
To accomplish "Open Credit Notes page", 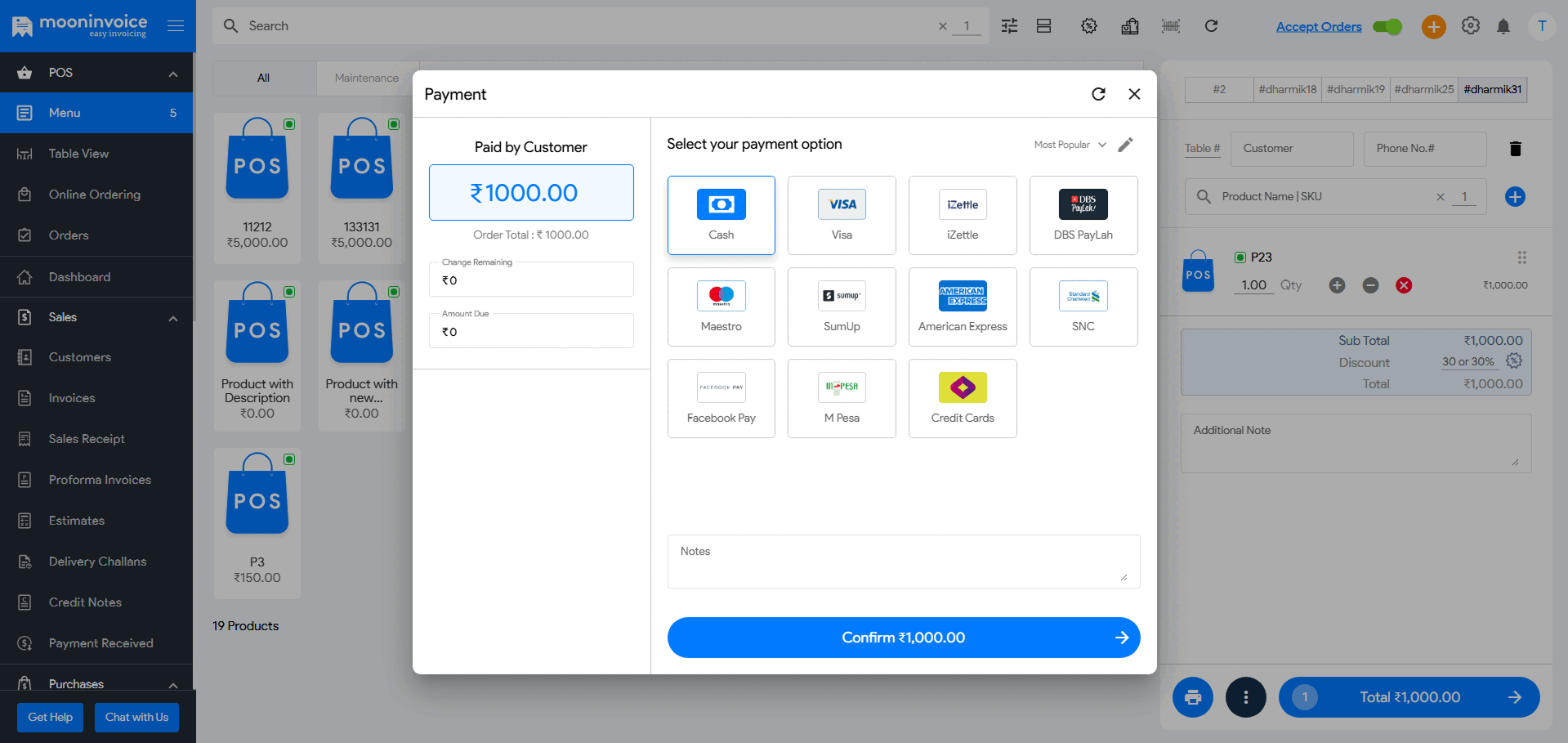I will point(96,602).
